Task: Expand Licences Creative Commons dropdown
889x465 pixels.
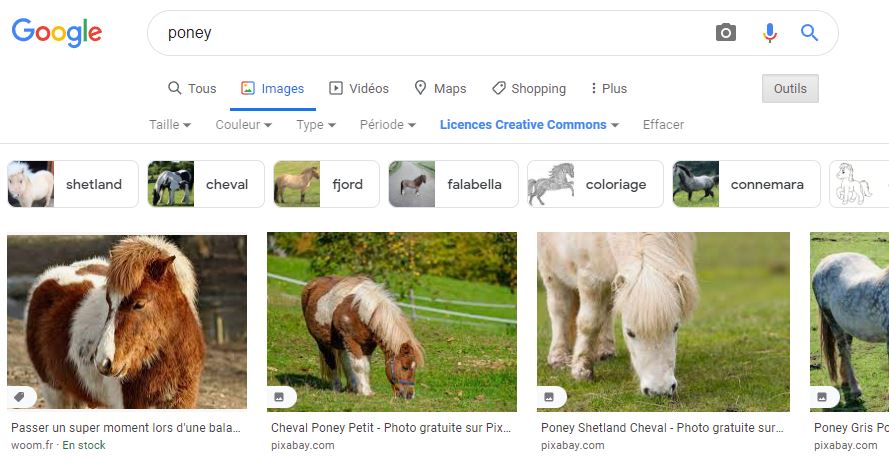Action: (x=529, y=125)
